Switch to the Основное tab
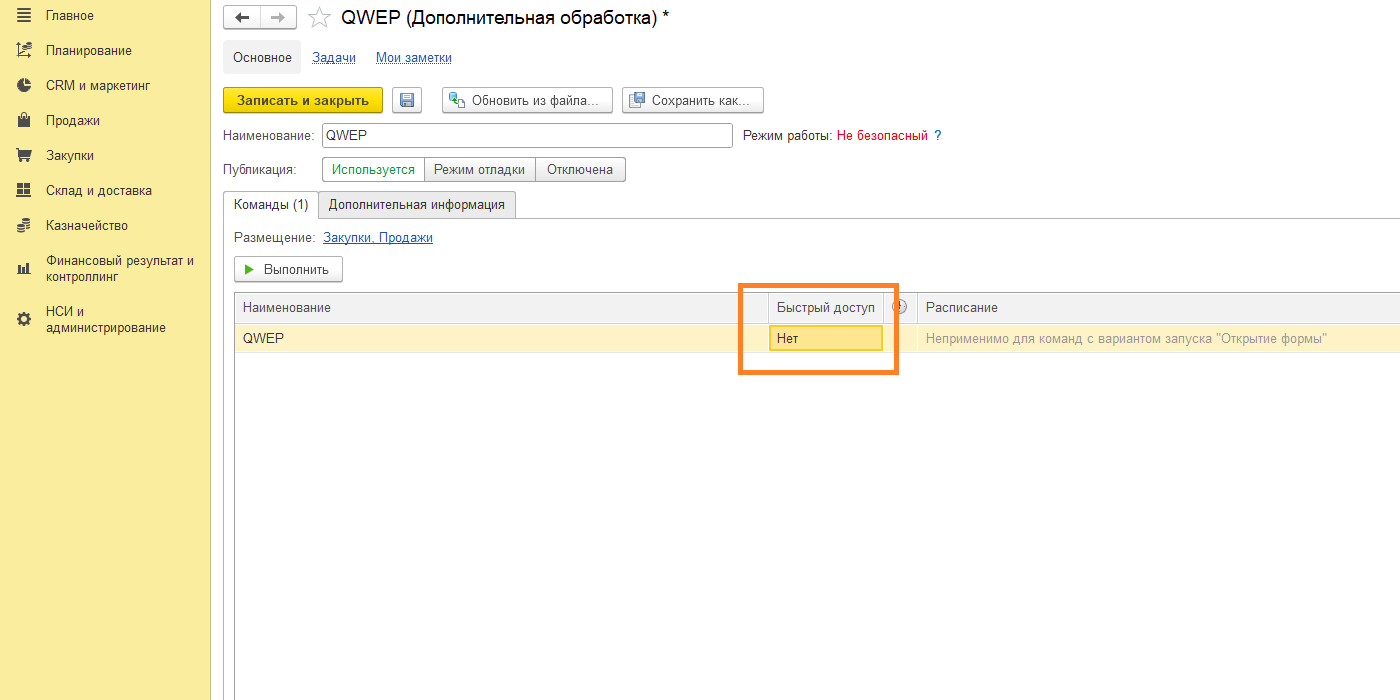Image resolution: width=1400 pixels, height=700 pixels. pyautogui.click(x=262, y=58)
